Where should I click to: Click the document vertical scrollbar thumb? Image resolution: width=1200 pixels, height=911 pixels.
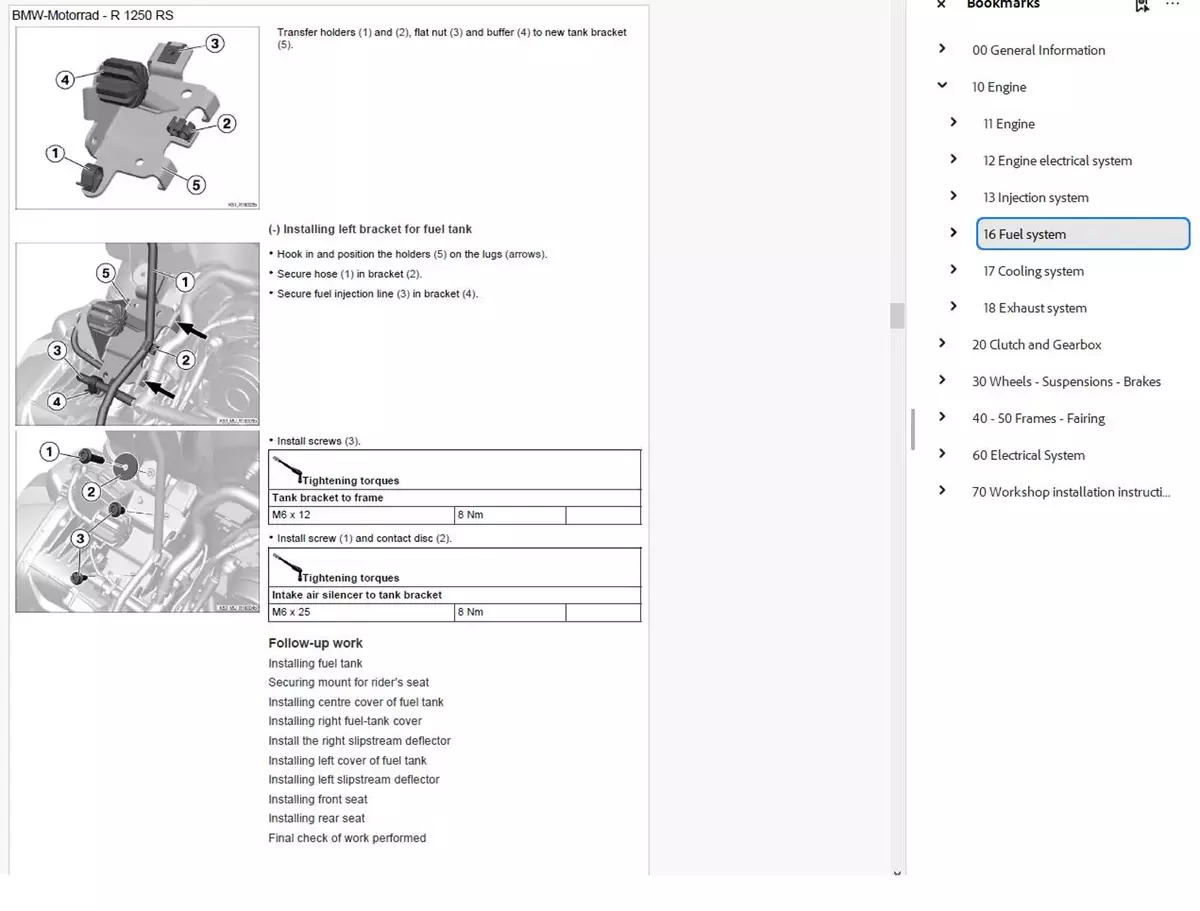pyautogui.click(x=897, y=315)
